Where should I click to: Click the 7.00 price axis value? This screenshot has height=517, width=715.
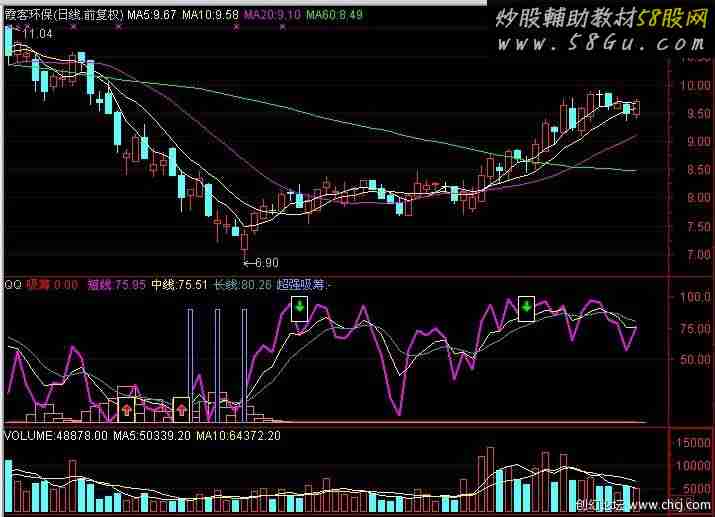point(699,254)
